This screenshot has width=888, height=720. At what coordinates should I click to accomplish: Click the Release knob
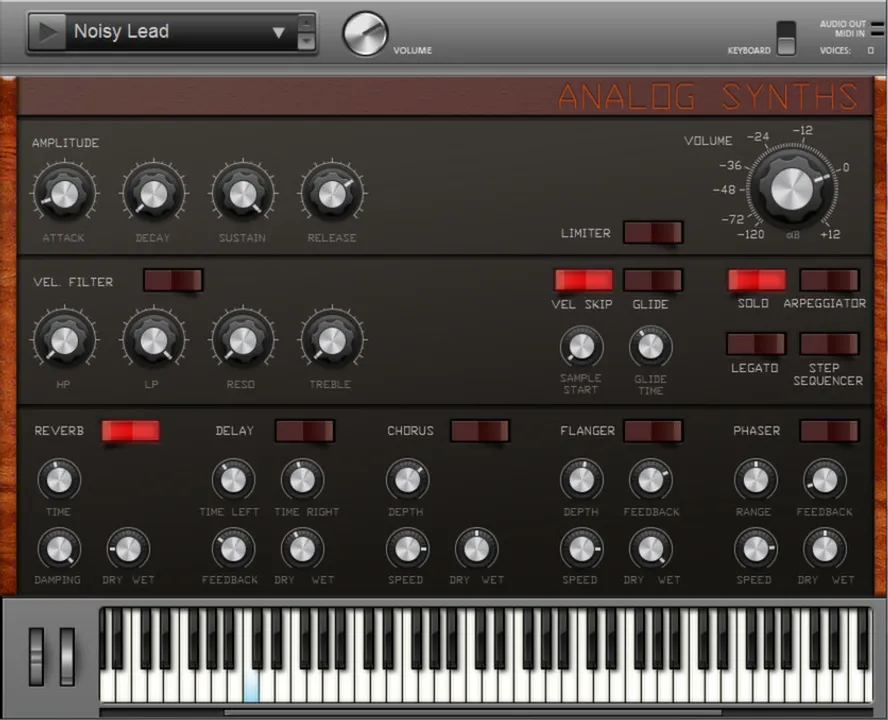point(332,194)
